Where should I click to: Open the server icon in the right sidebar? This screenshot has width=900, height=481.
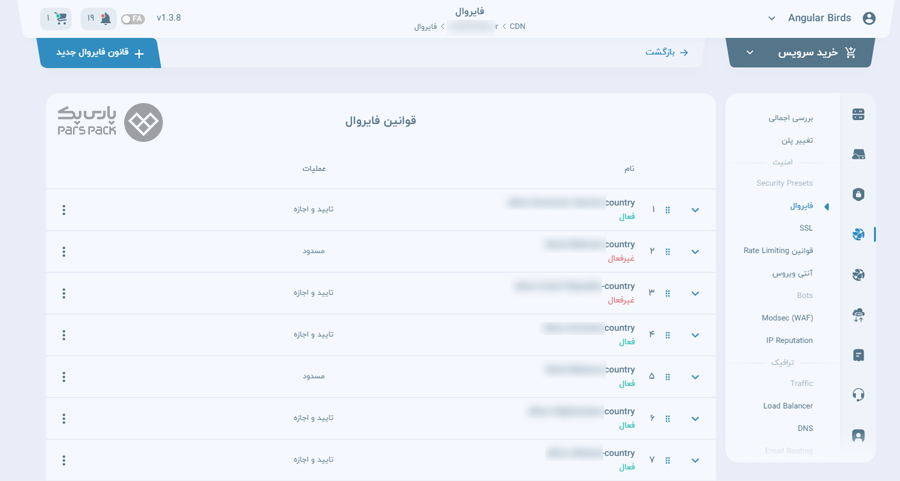tap(858, 115)
